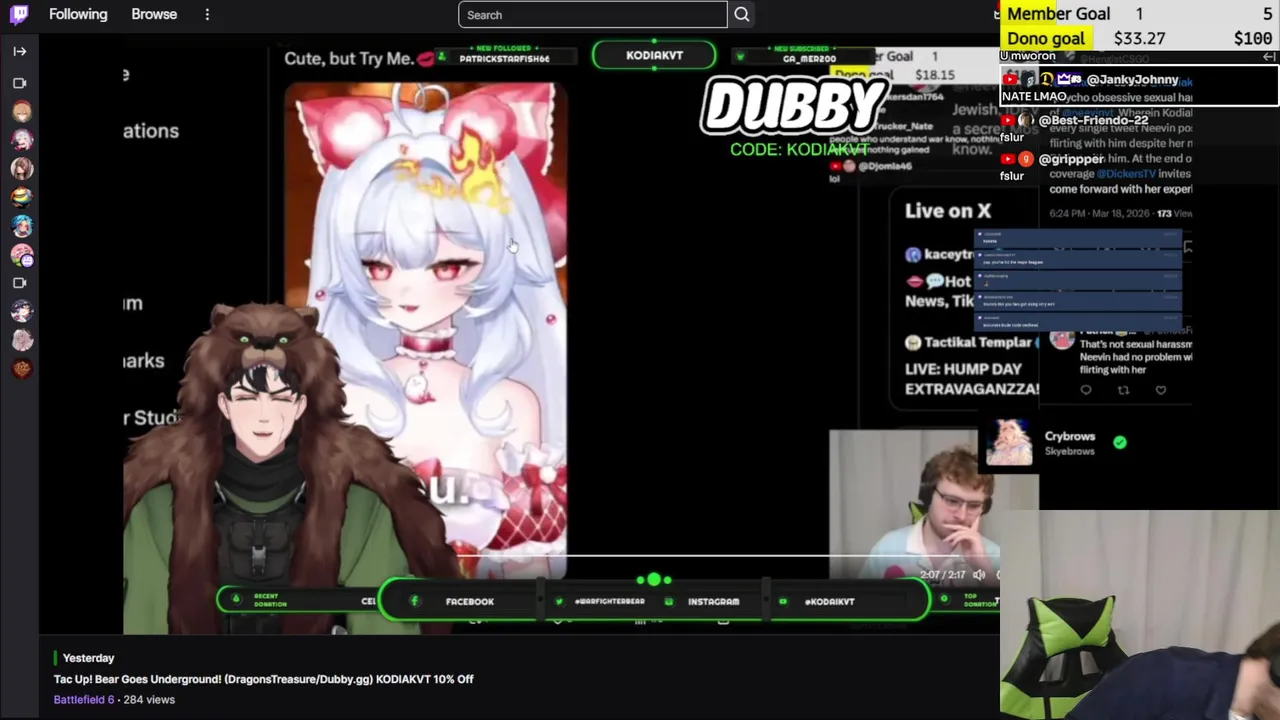Click the Crybrows name text
The image size is (1280, 720).
click(x=1070, y=436)
